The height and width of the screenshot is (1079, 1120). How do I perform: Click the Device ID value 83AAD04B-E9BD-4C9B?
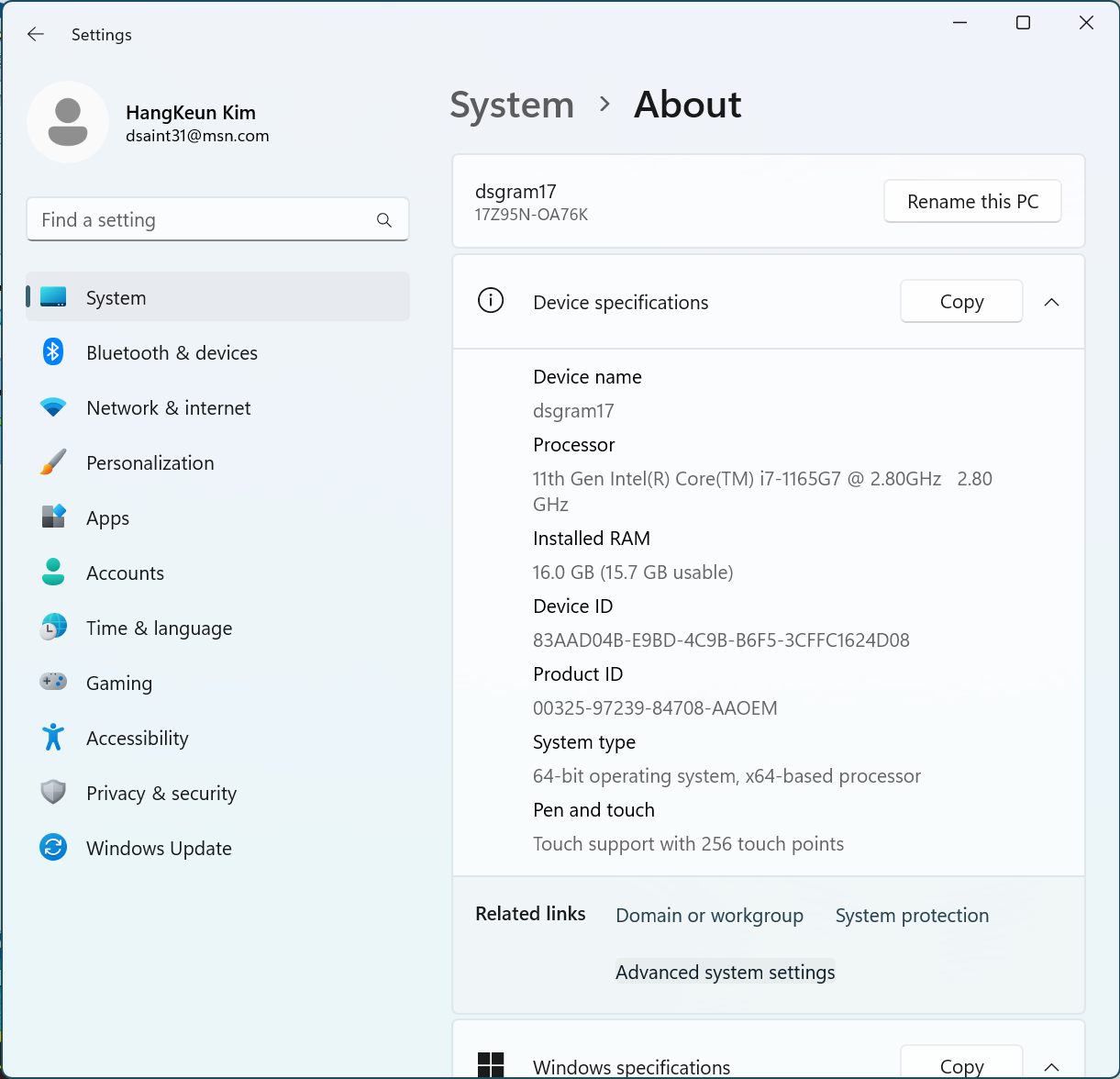pos(721,640)
